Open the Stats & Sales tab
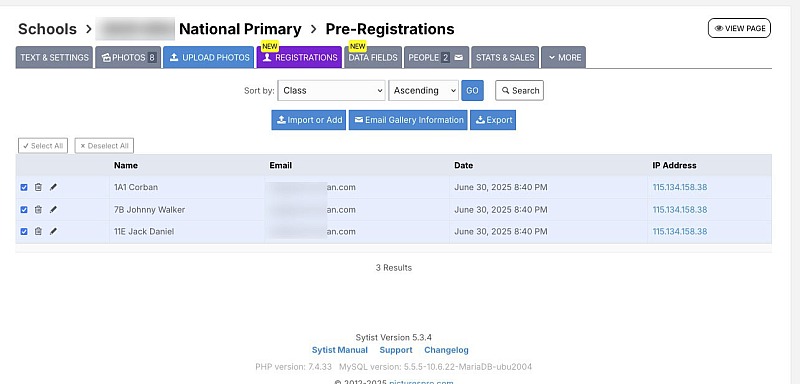This screenshot has height=384, width=800. point(505,58)
